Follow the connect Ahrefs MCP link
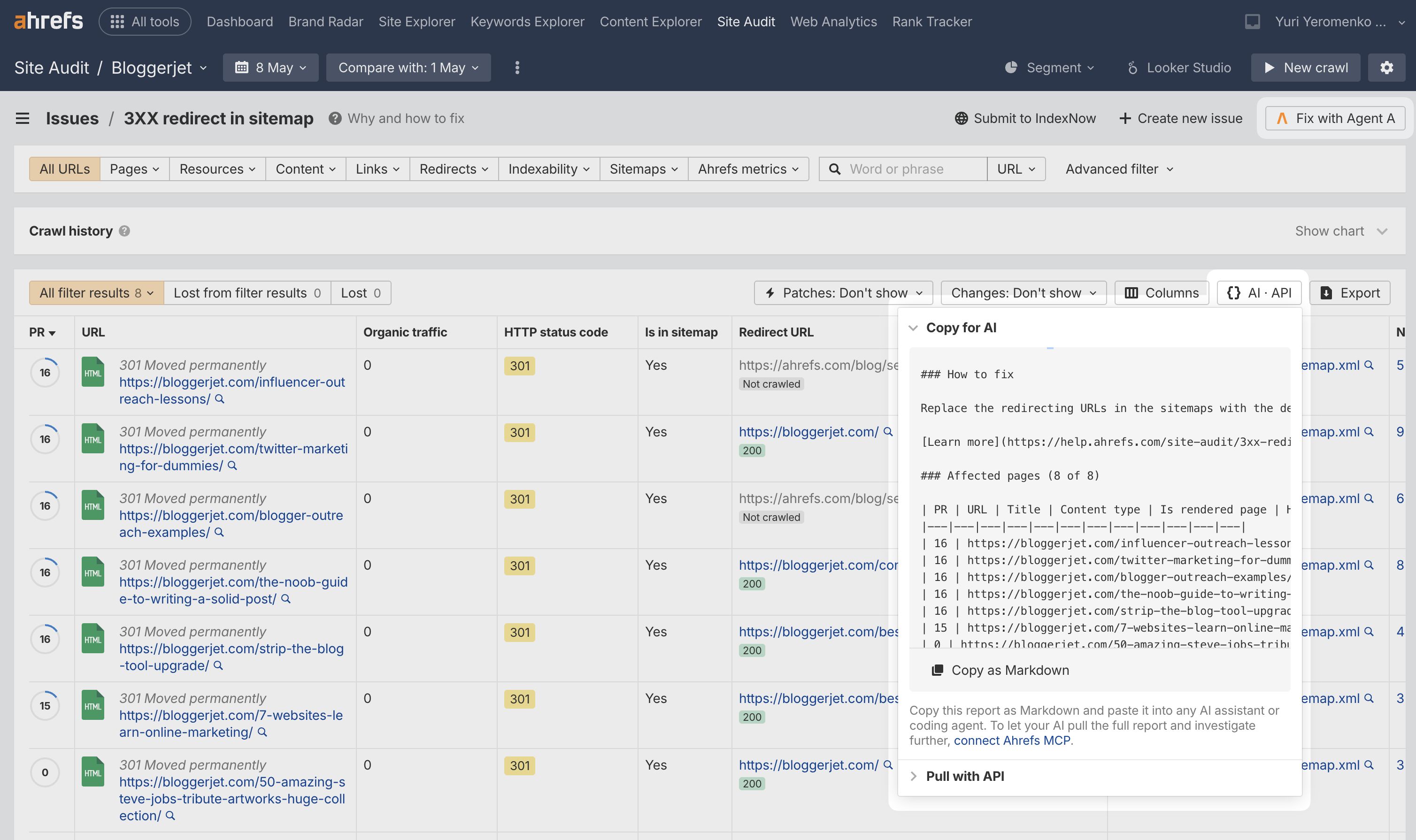The height and width of the screenshot is (840, 1416). click(x=1012, y=741)
